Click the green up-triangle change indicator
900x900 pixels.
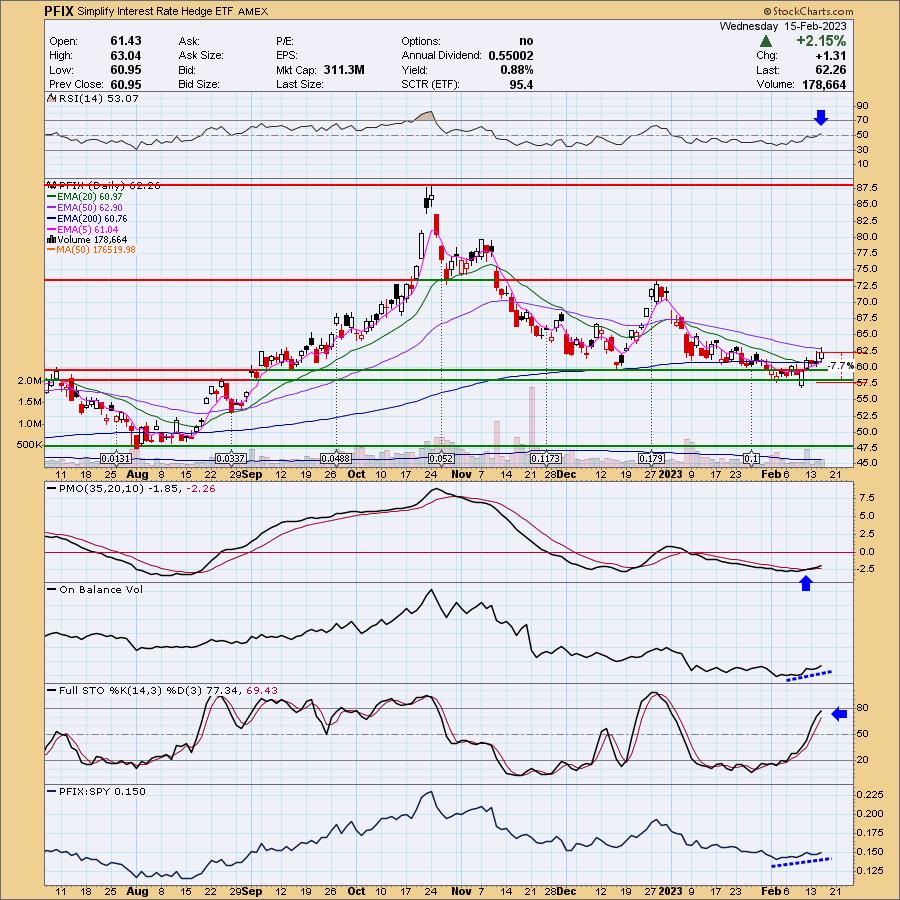click(x=765, y=41)
